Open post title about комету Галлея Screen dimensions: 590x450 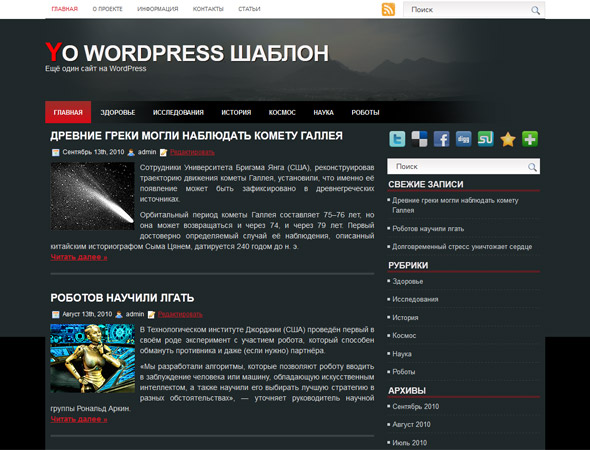click(196, 136)
